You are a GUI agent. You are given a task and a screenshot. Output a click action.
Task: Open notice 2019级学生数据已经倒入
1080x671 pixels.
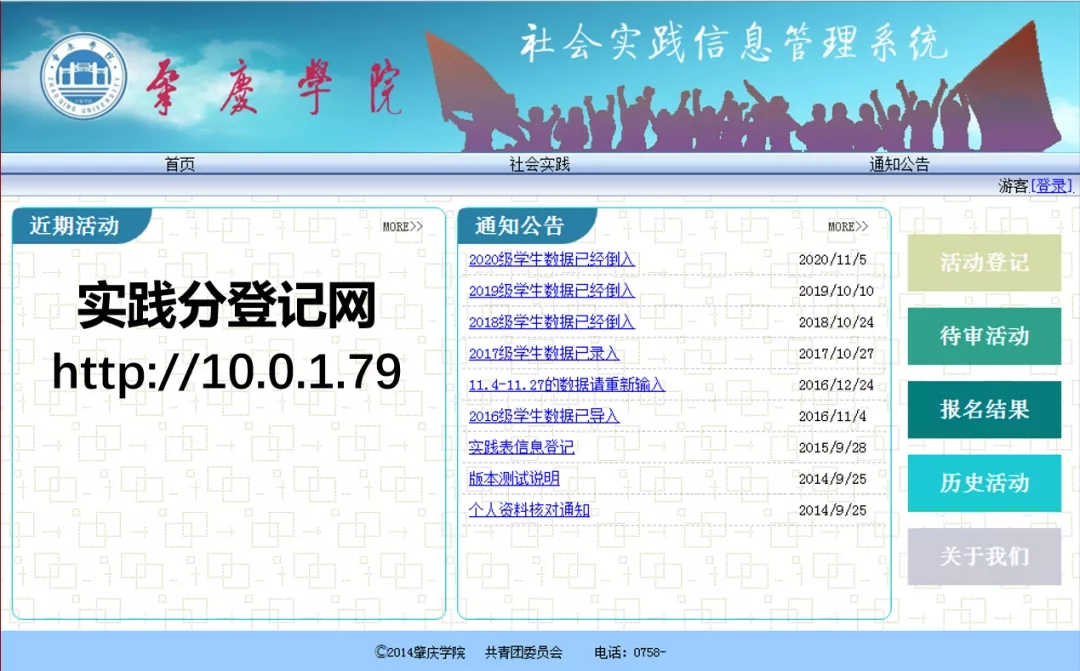(551, 291)
